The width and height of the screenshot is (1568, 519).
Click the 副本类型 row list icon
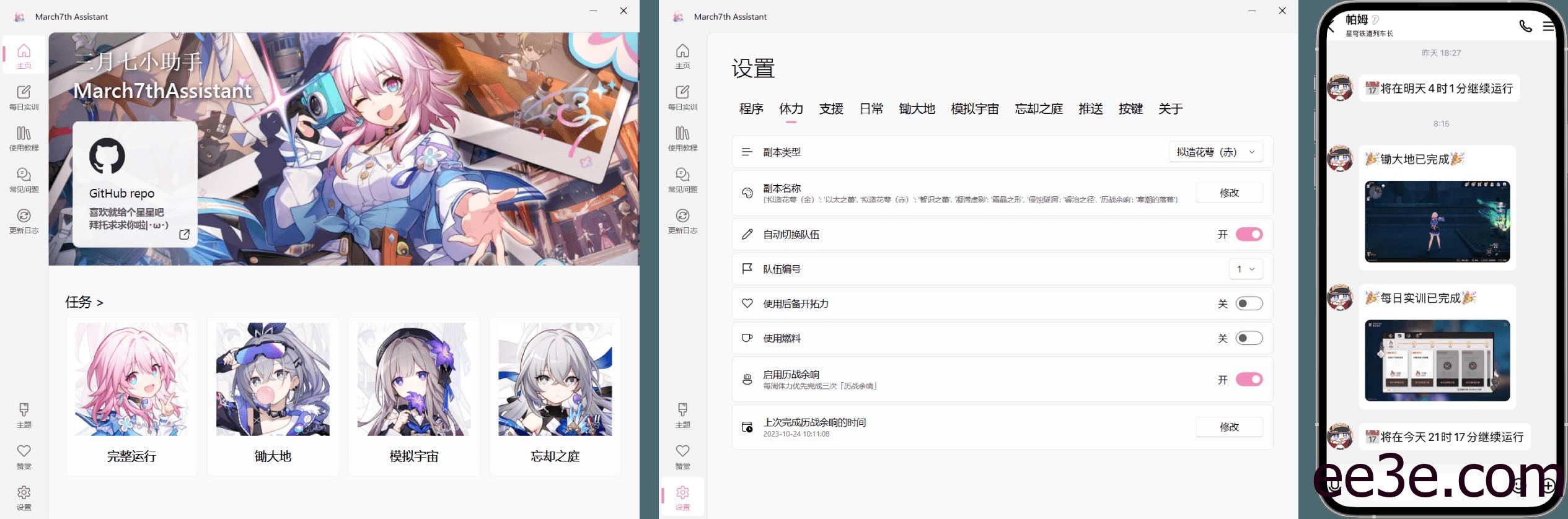[x=747, y=152]
